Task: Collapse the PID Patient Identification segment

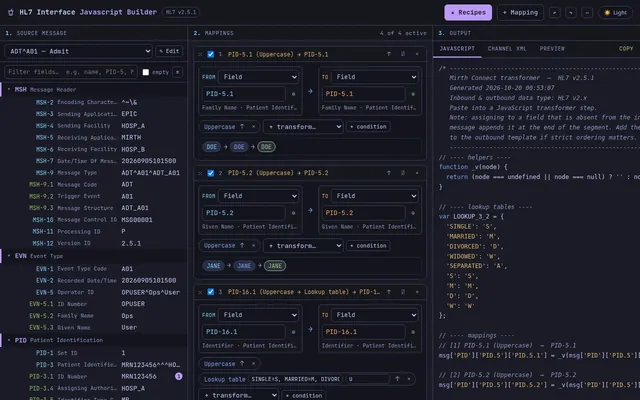Action: point(9,340)
